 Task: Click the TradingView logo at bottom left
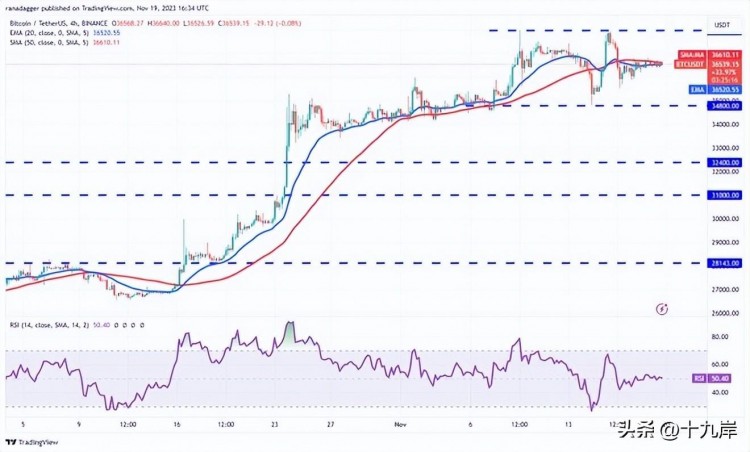tap(32, 442)
